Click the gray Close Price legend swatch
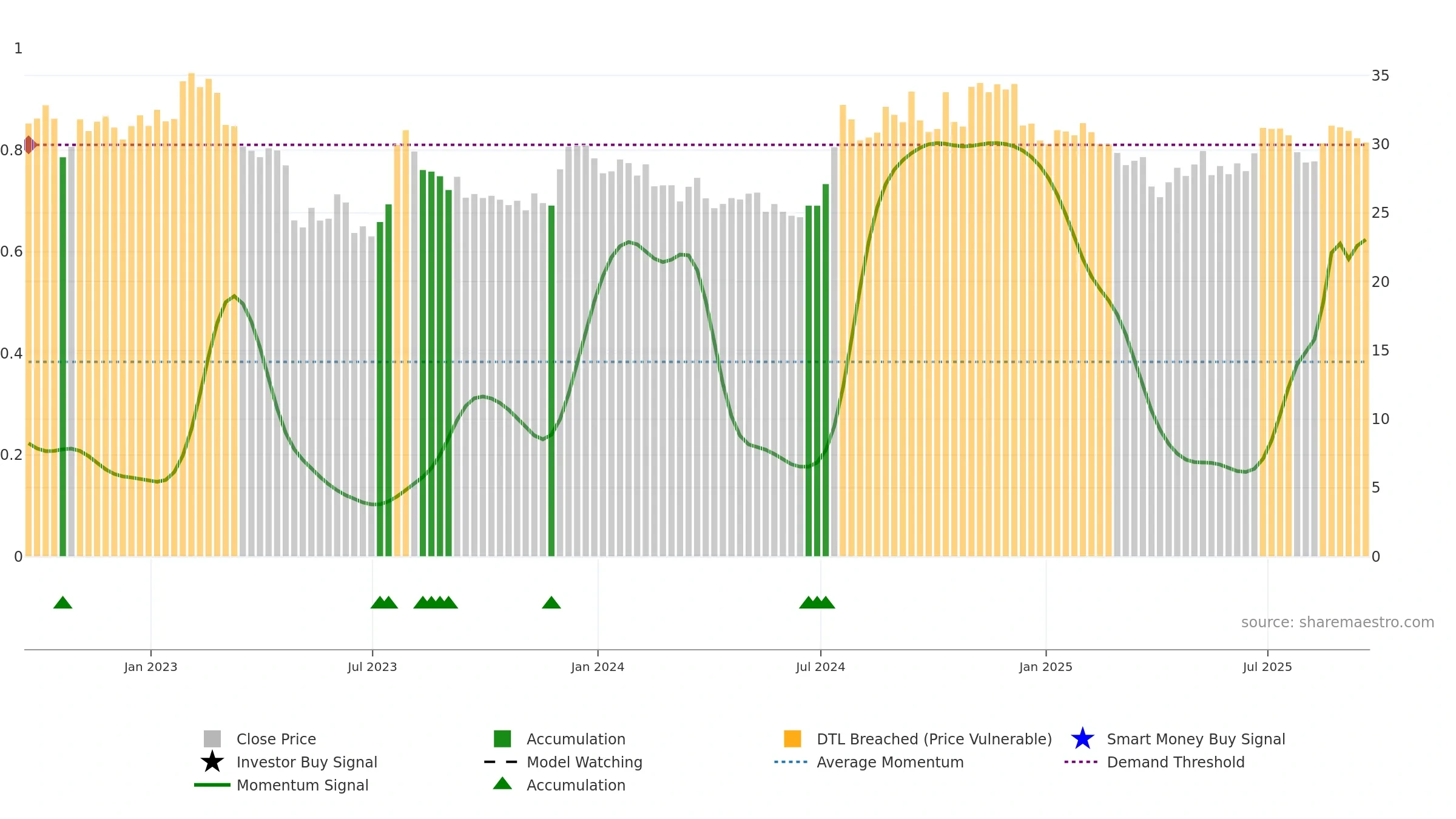This screenshot has width=1456, height=819. click(x=212, y=739)
